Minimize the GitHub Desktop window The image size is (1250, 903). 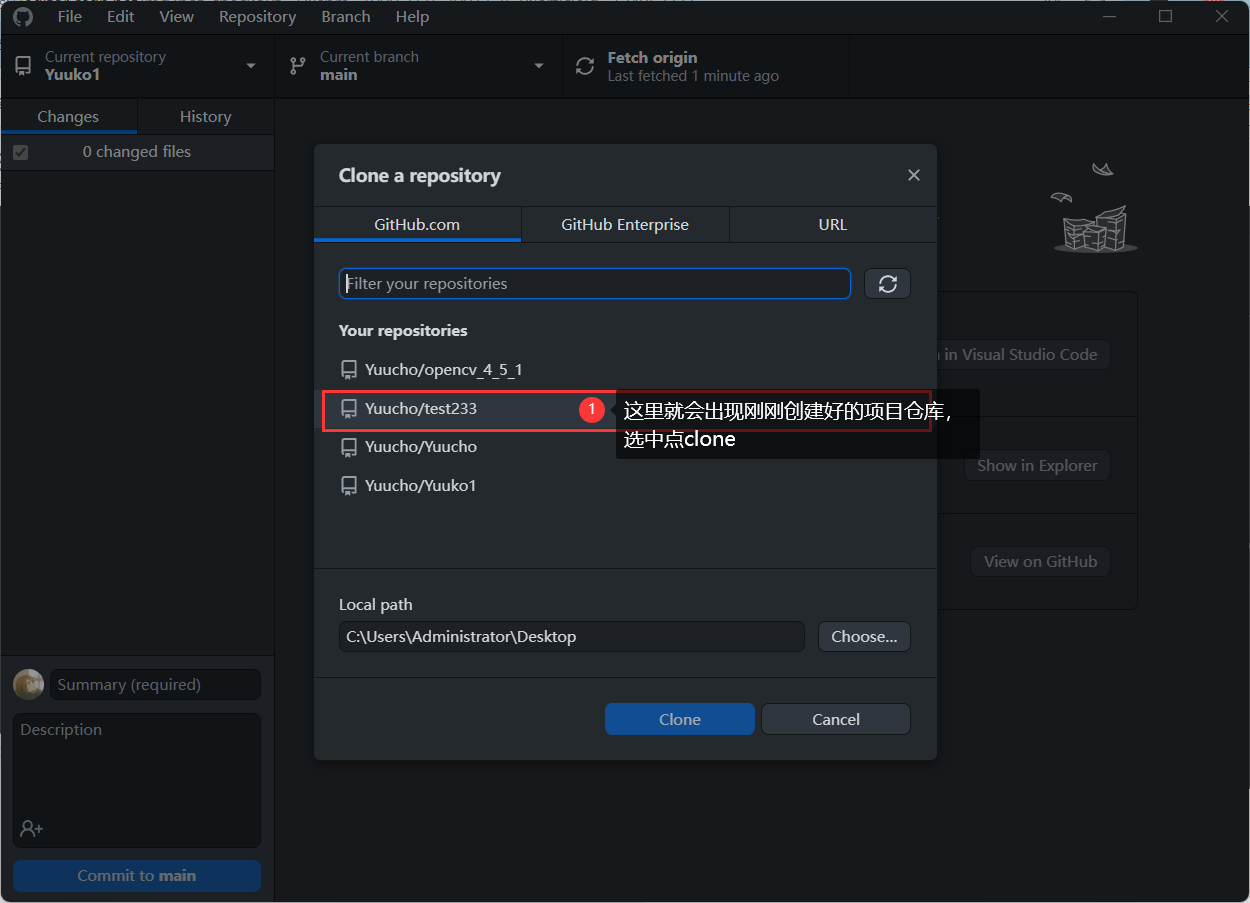tap(1108, 16)
